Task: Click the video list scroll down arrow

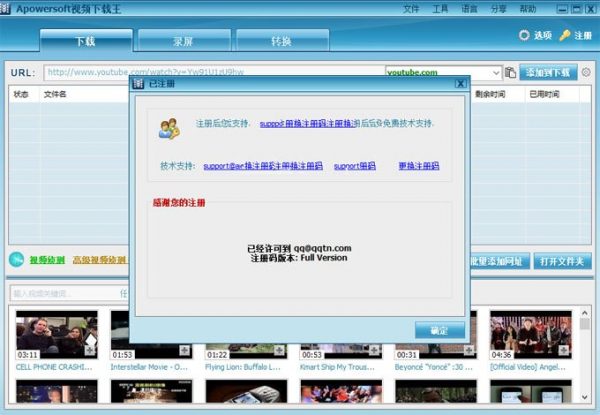Action: (x=584, y=397)
